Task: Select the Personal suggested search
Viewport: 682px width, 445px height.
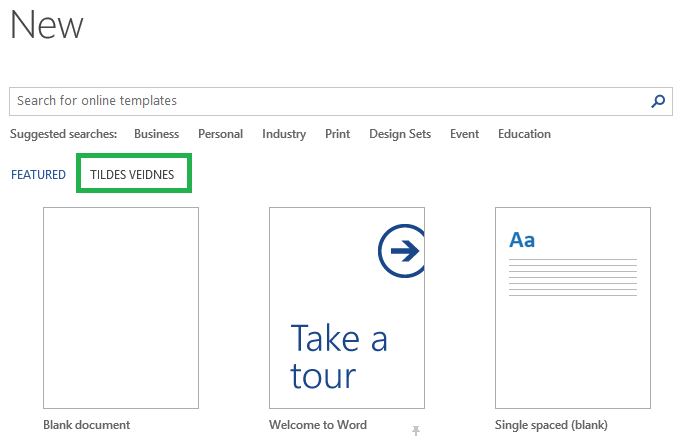Action: (x=220, y=134)
